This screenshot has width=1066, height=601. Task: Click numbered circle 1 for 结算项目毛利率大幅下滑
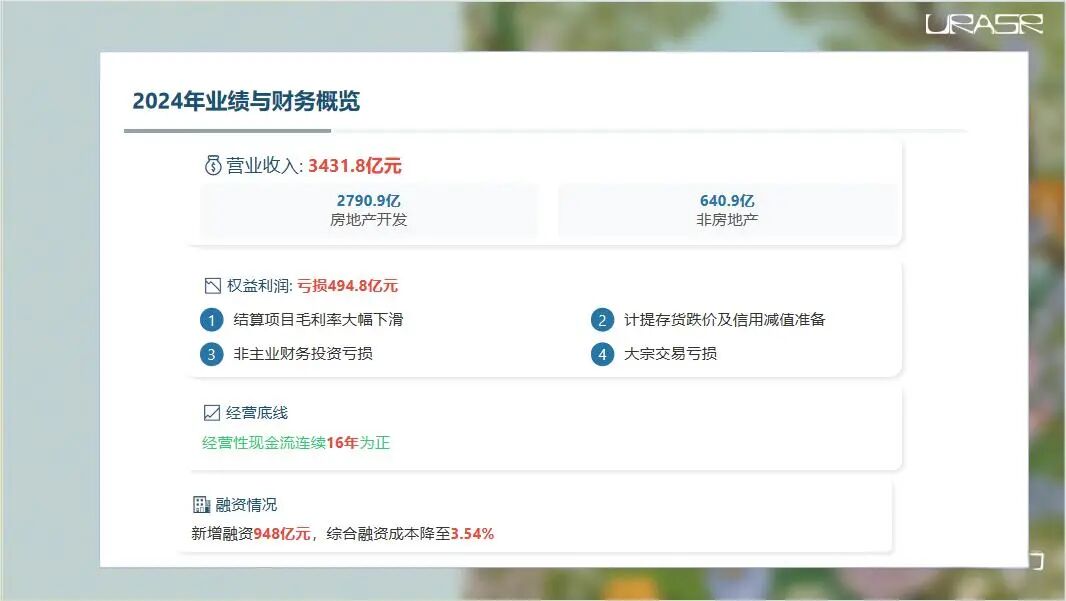211,320
